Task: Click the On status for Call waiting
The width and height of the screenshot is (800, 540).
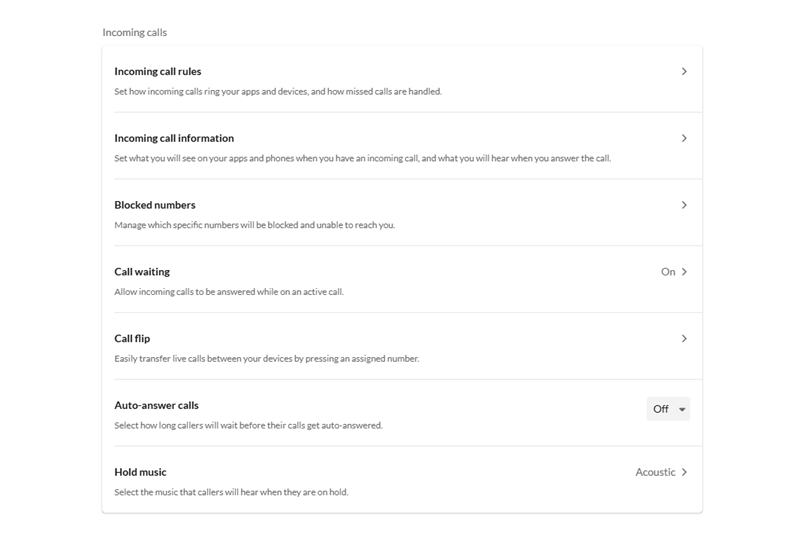Action: pos(668,272)
